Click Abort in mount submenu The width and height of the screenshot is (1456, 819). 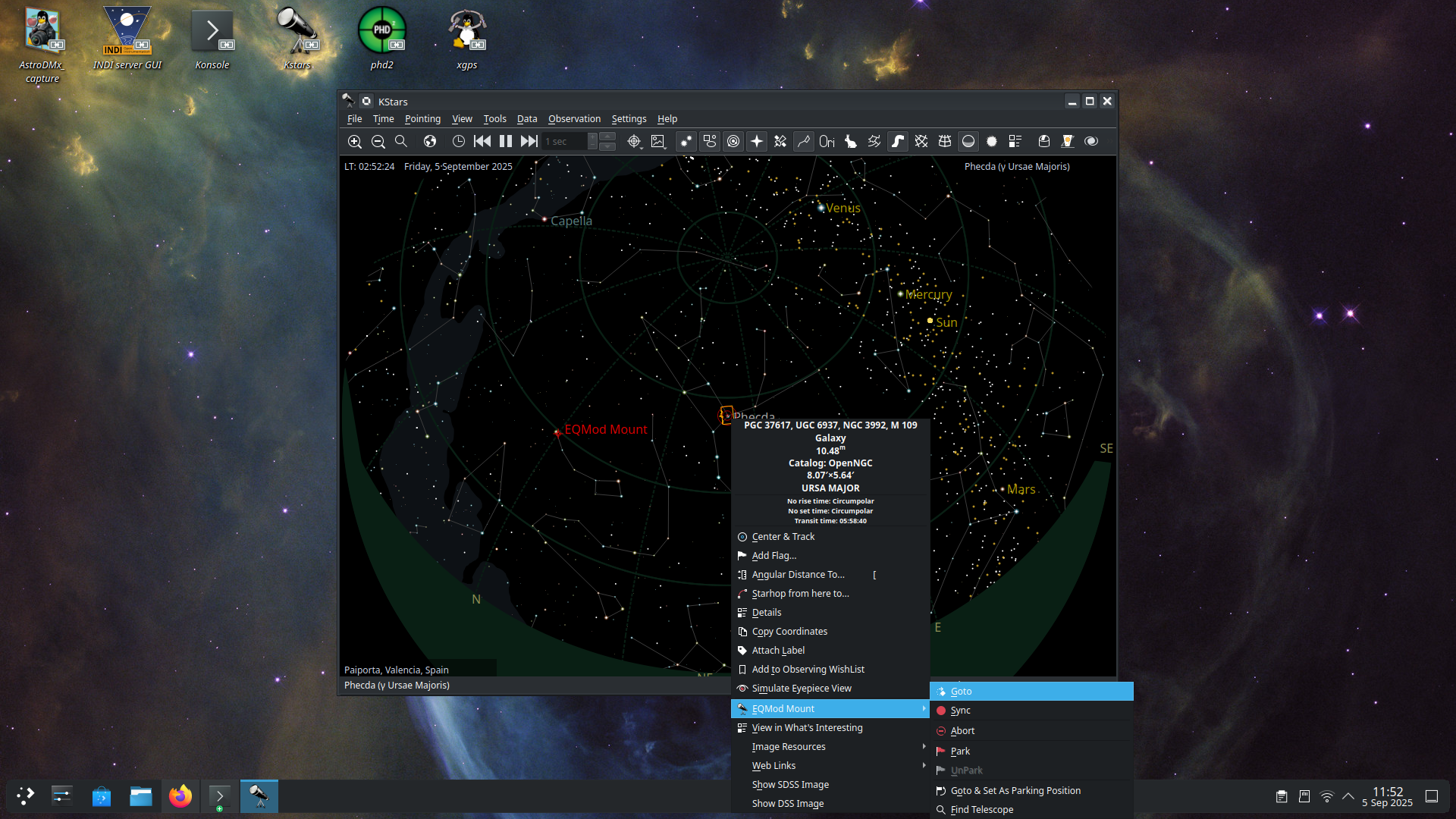pyautogui.click(x=1031, y=731)
